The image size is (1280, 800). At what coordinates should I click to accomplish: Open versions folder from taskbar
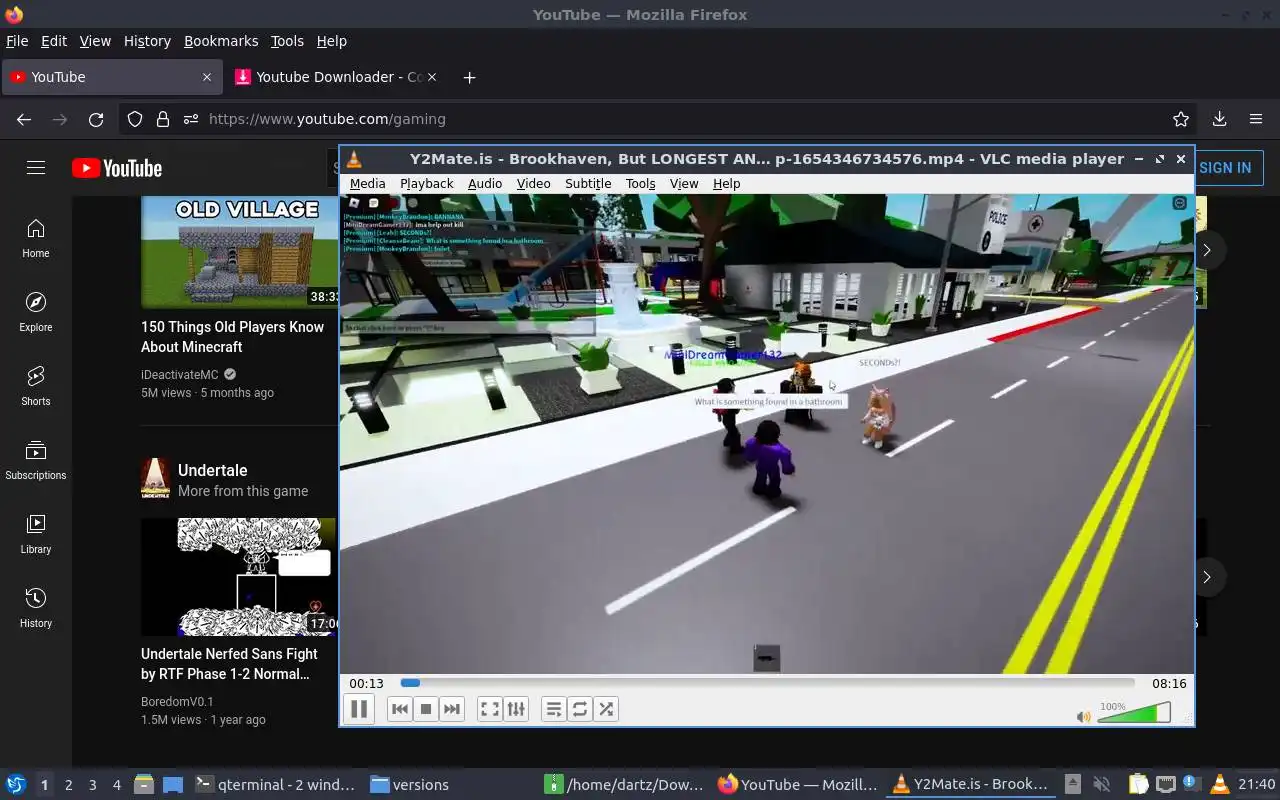(410, 785)
